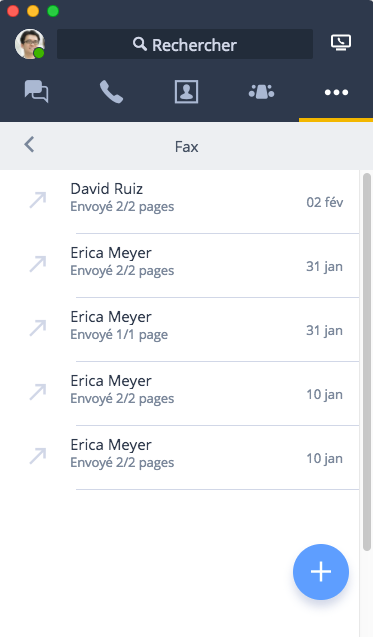
Task: Click the green presence status dot
Action: pos(39,53)
